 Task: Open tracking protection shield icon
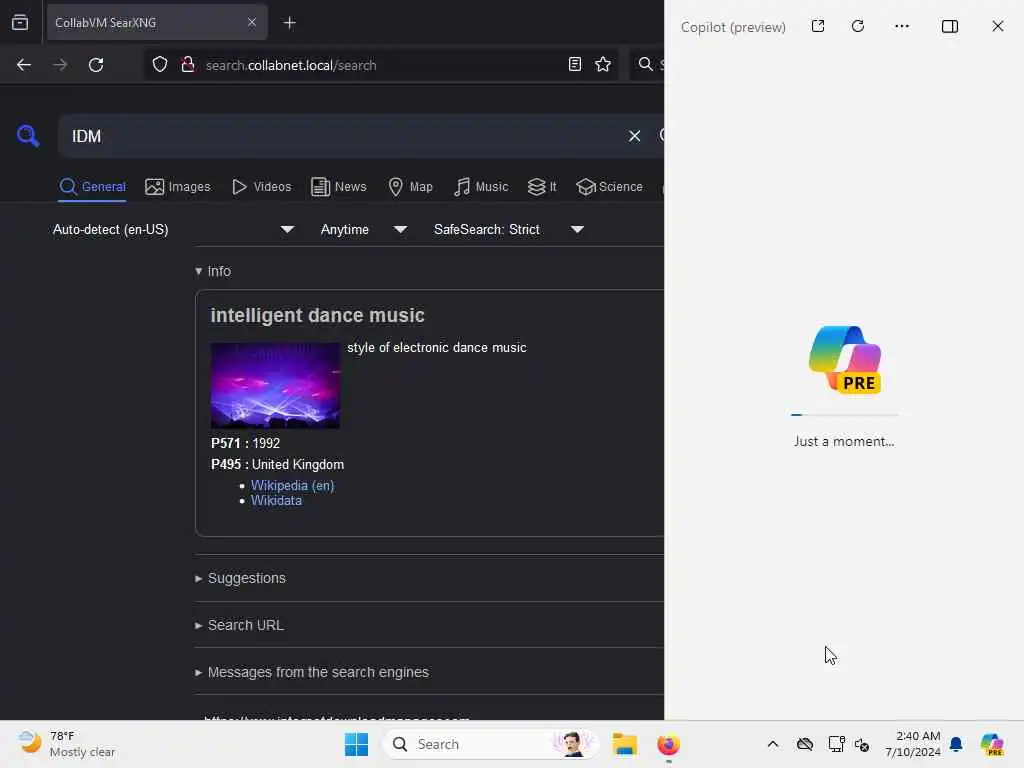160,65
